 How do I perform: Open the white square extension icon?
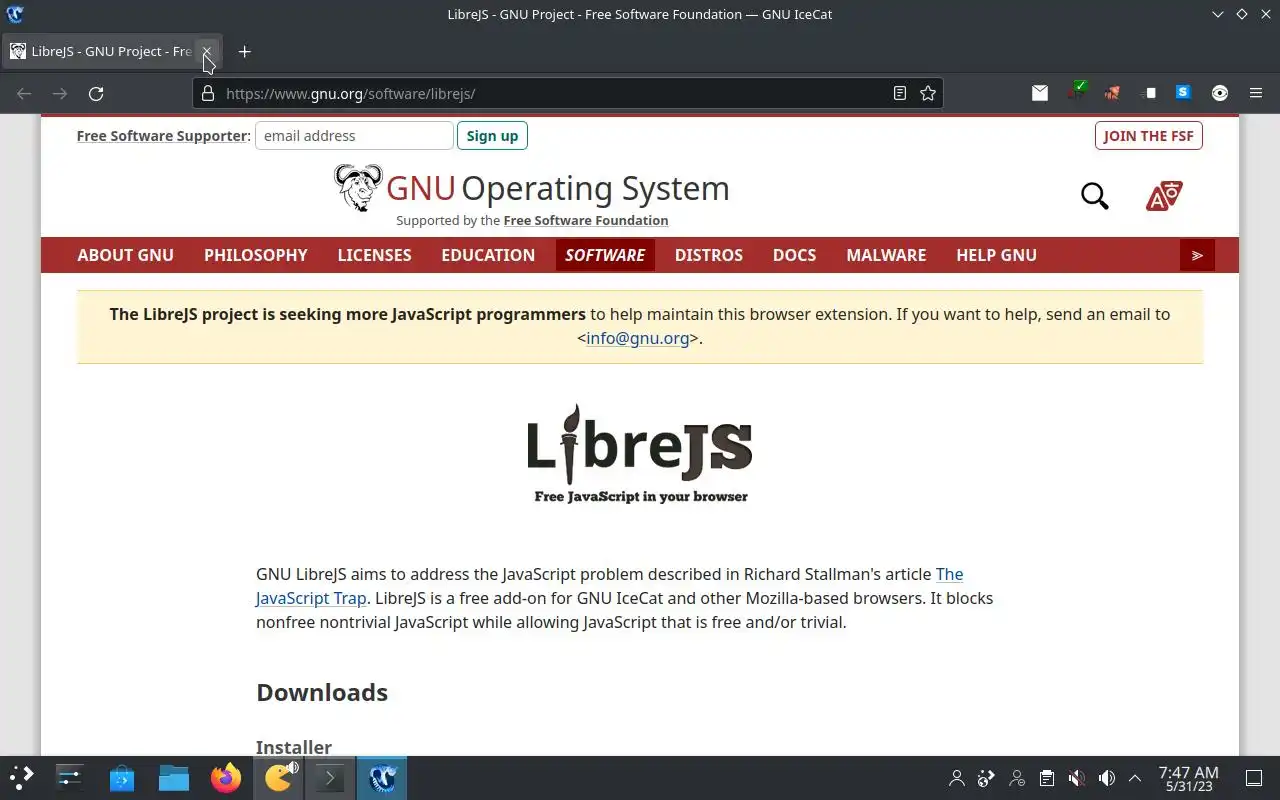(1150, 93)
